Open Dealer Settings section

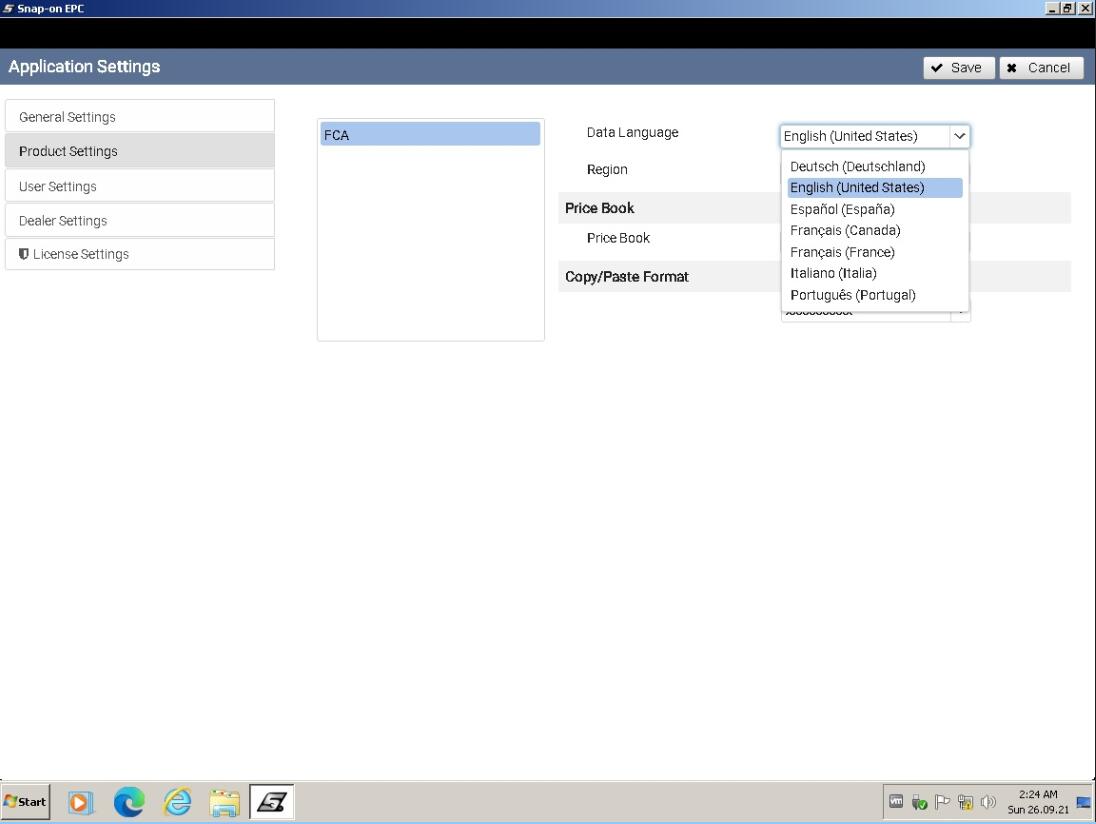pyautogui.click(x=140, y=220)
